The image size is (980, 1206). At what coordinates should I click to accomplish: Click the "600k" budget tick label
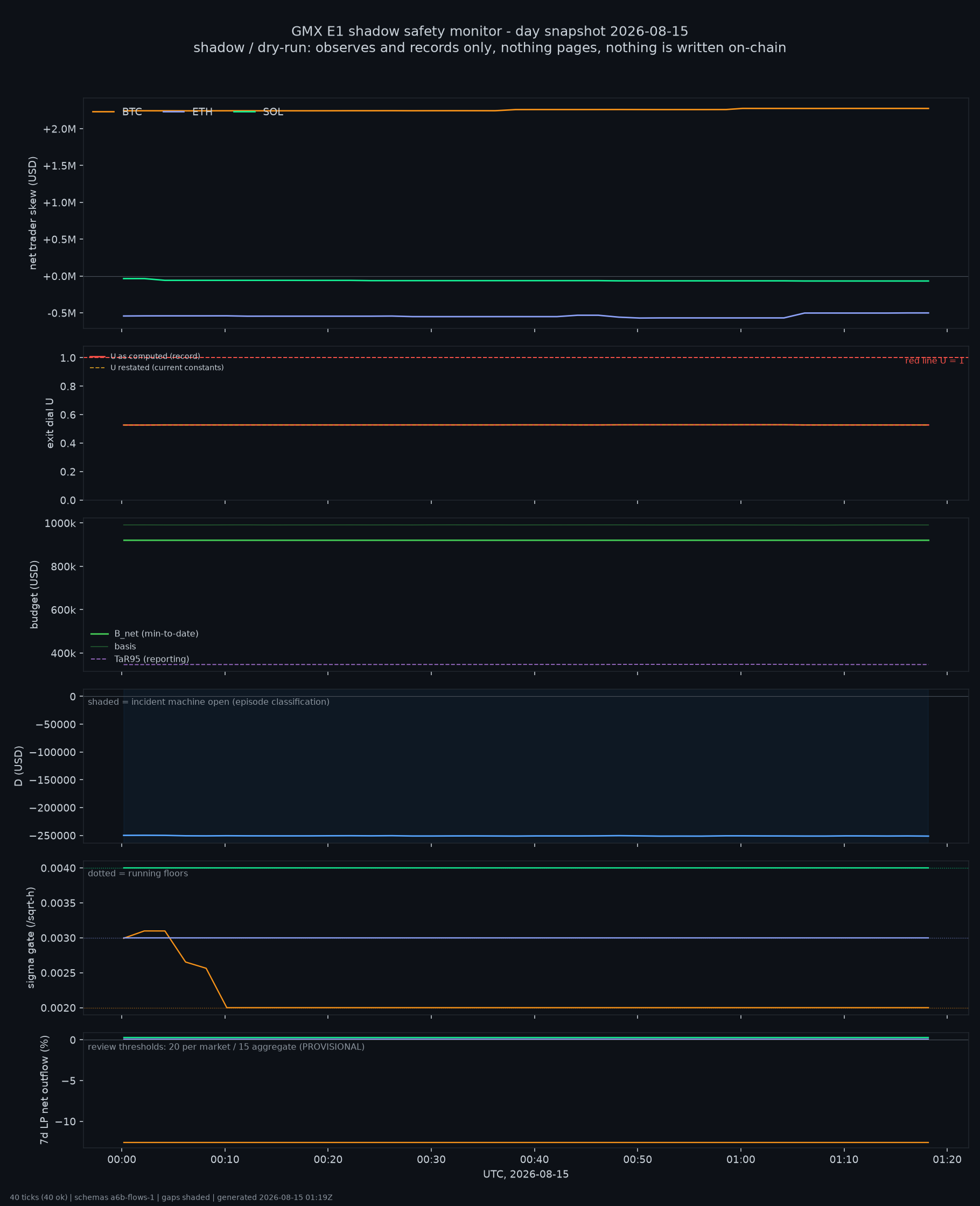coord(63,610)
